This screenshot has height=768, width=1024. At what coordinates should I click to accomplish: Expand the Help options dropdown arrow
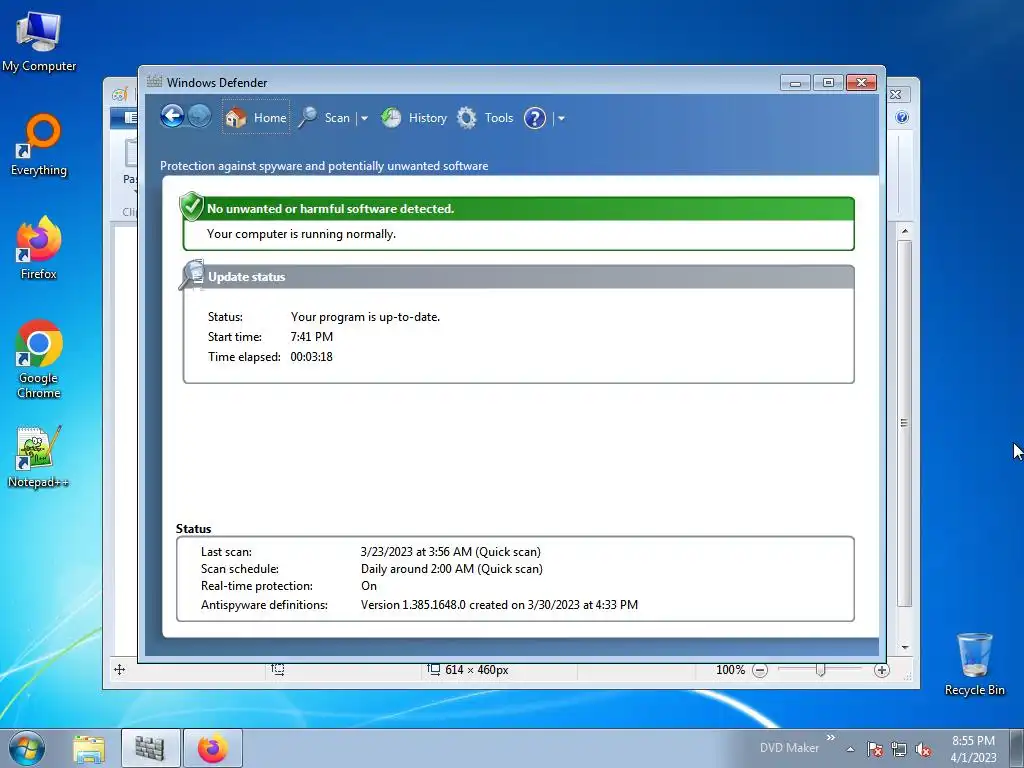coord(561,118)
